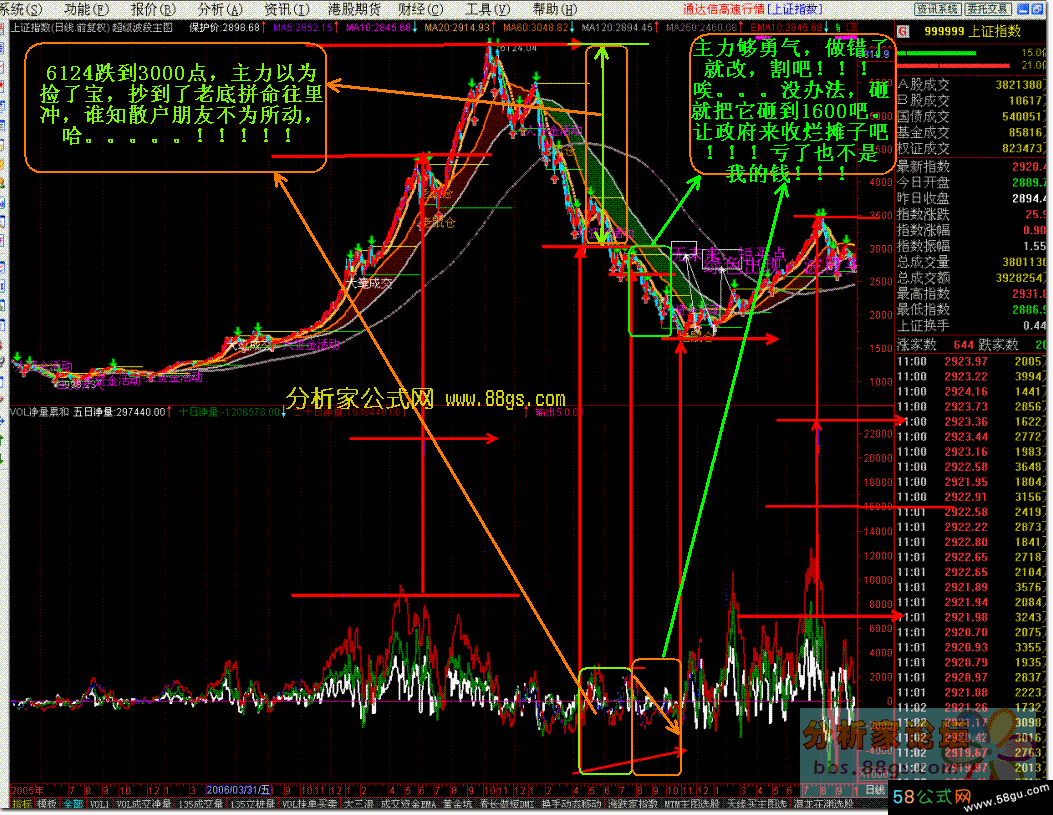Open the 功能(F) menu
Screen dimensions: 1053x815
click(x=87, y=9)
